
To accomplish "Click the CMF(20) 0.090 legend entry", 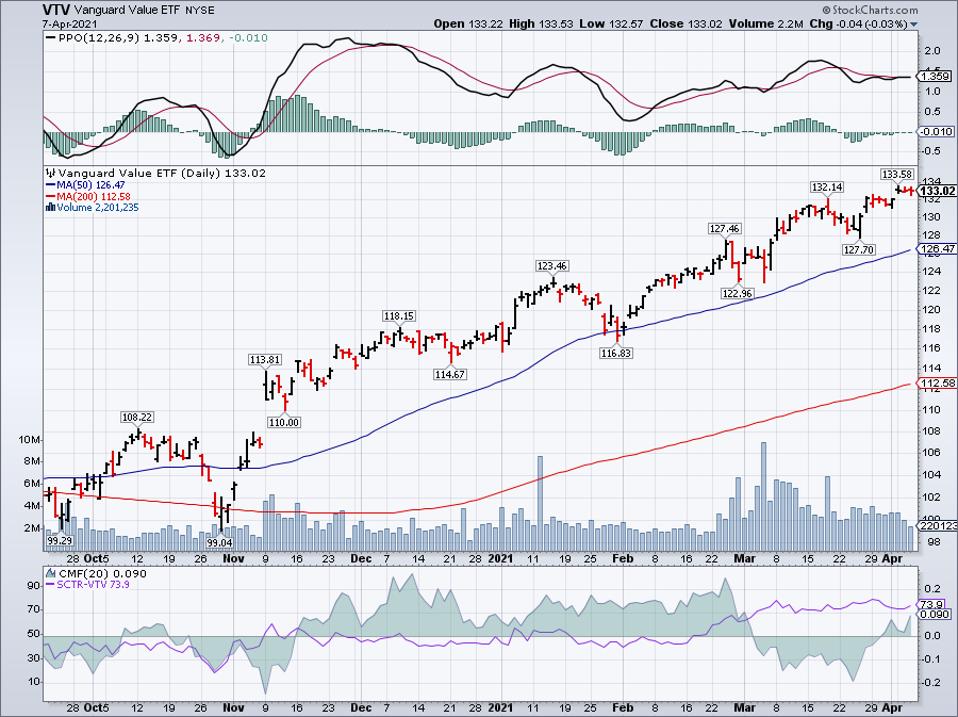I will [x=102, y=573].
